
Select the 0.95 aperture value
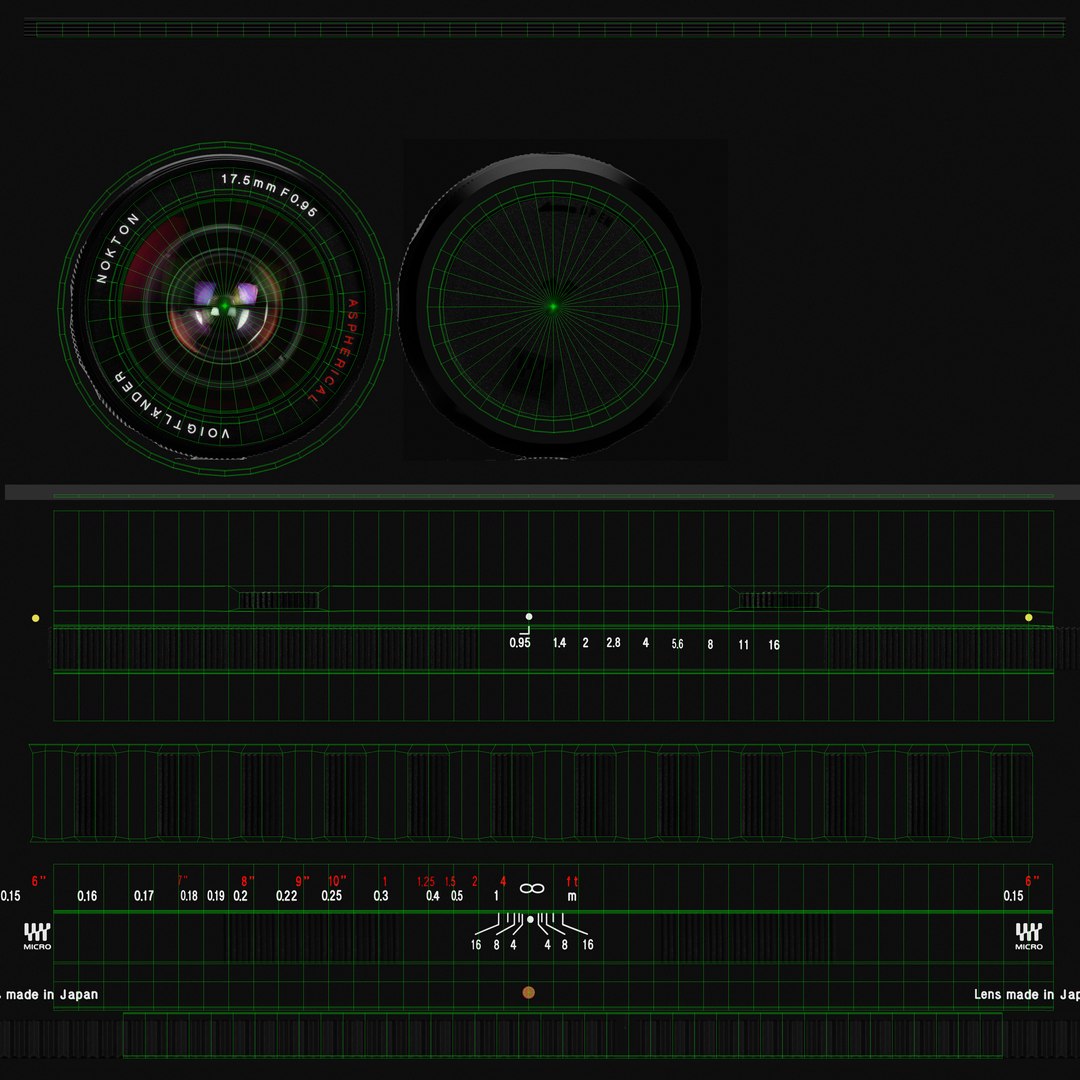[520, 643]
